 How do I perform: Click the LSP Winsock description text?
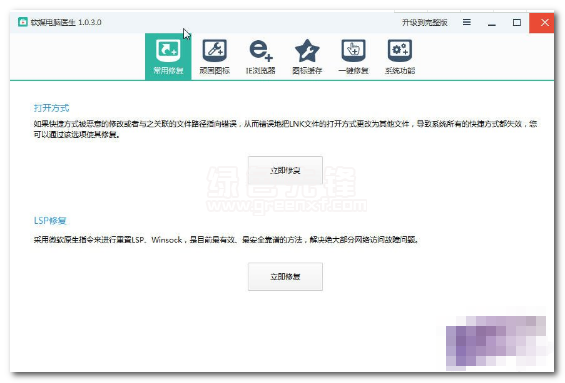(226, 240)
